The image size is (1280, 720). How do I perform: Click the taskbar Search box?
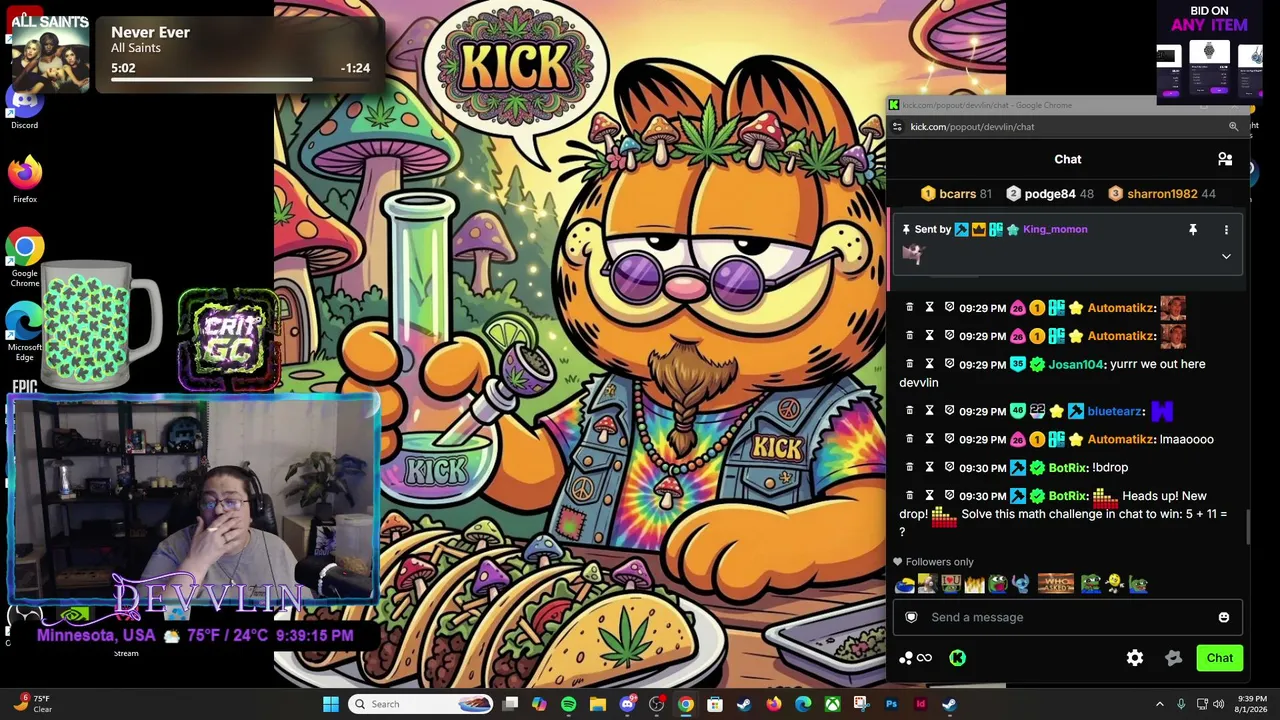pos(422,704)
